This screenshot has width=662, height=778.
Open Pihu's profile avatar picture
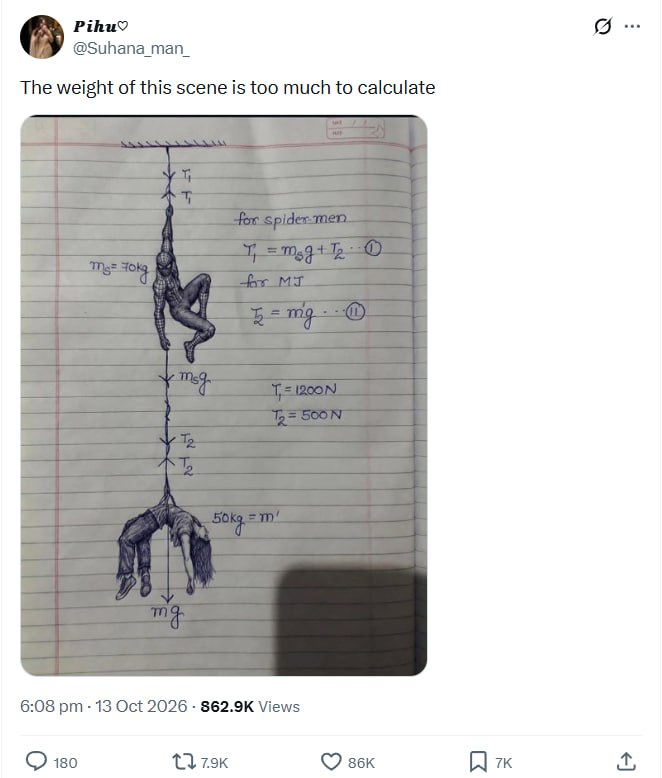pyautogui.click(x=42, y=37)
